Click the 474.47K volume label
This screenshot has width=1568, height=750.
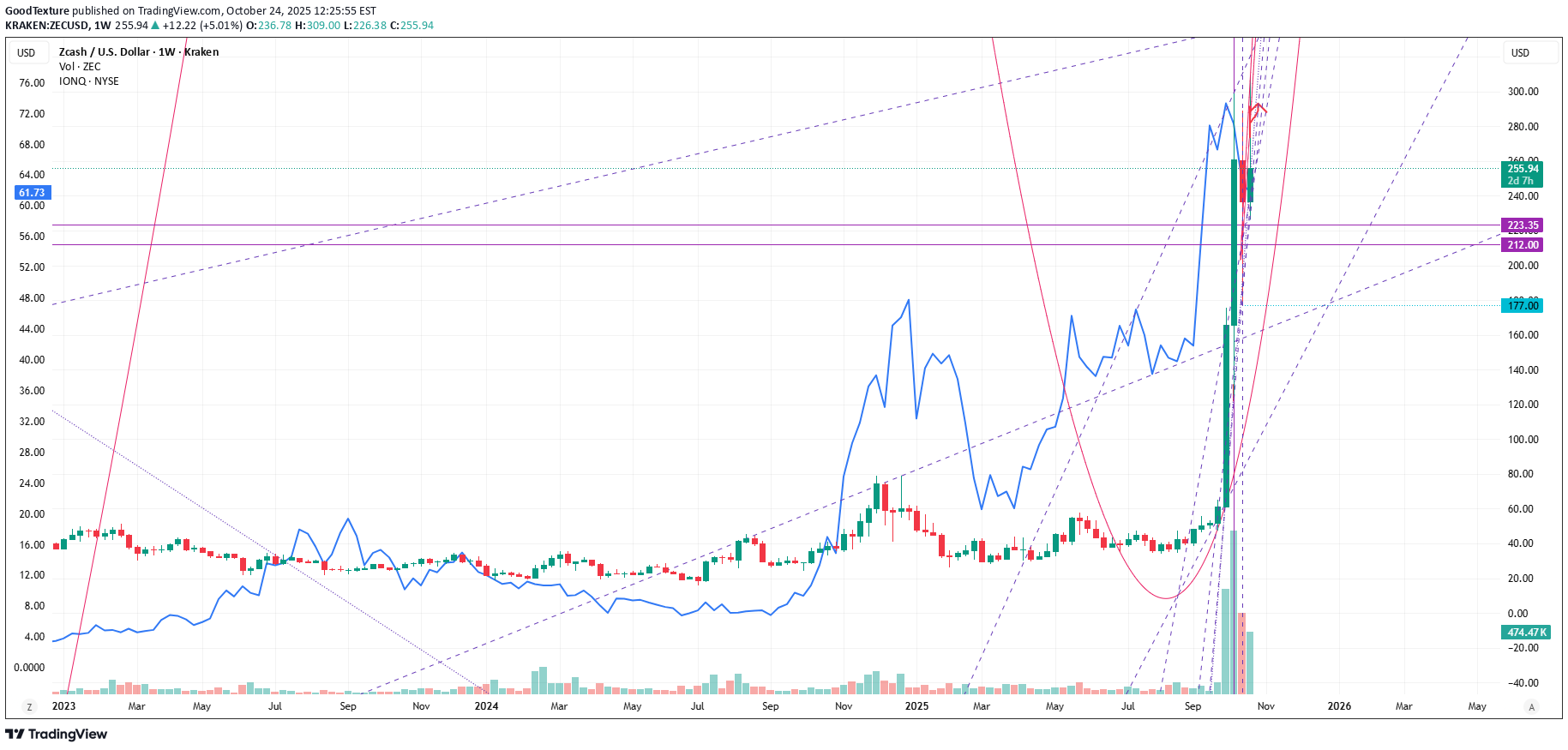[1526, 633]
